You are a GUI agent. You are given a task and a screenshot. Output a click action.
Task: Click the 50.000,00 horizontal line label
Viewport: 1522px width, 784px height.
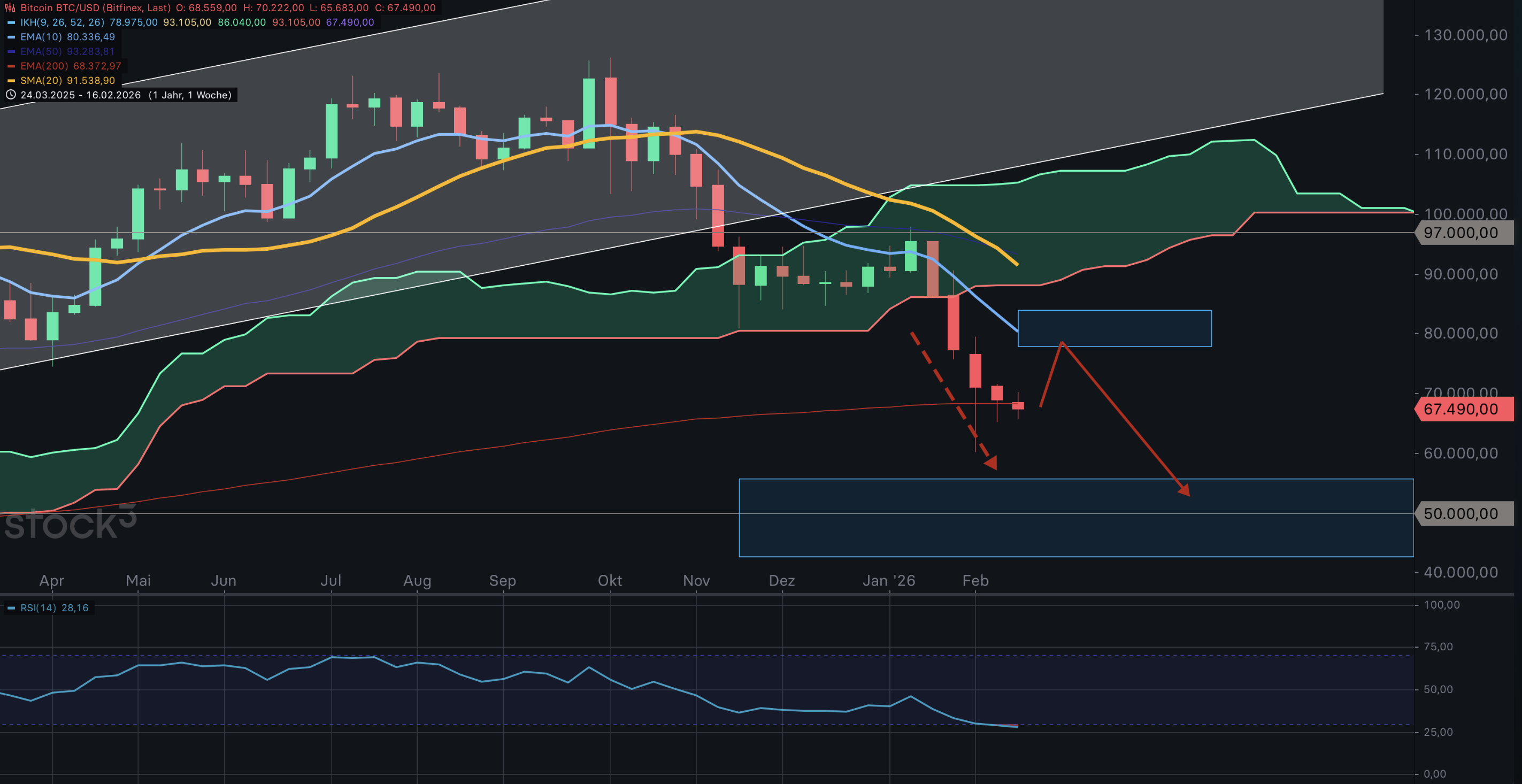click(1463, 513)
